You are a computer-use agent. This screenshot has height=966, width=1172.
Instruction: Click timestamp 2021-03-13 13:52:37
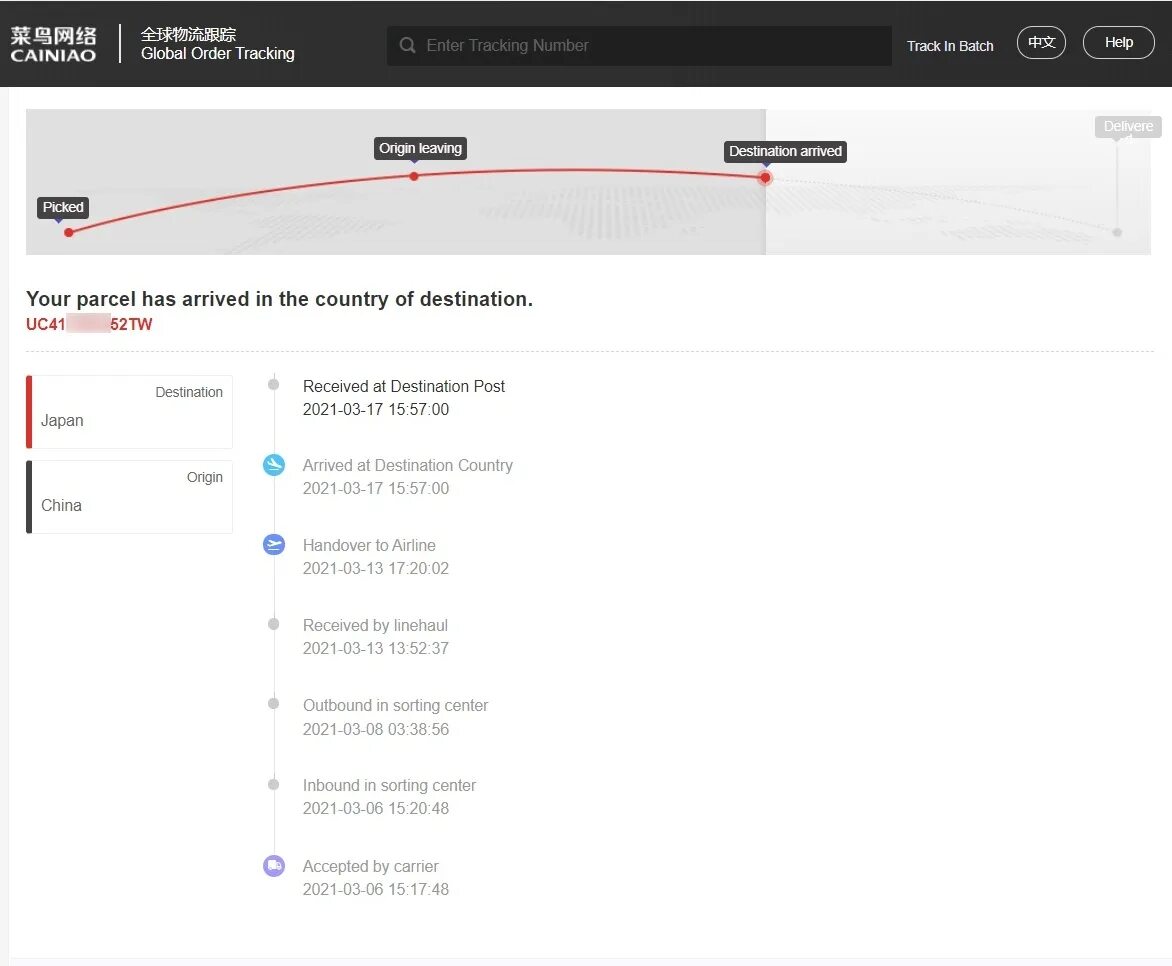376,648
